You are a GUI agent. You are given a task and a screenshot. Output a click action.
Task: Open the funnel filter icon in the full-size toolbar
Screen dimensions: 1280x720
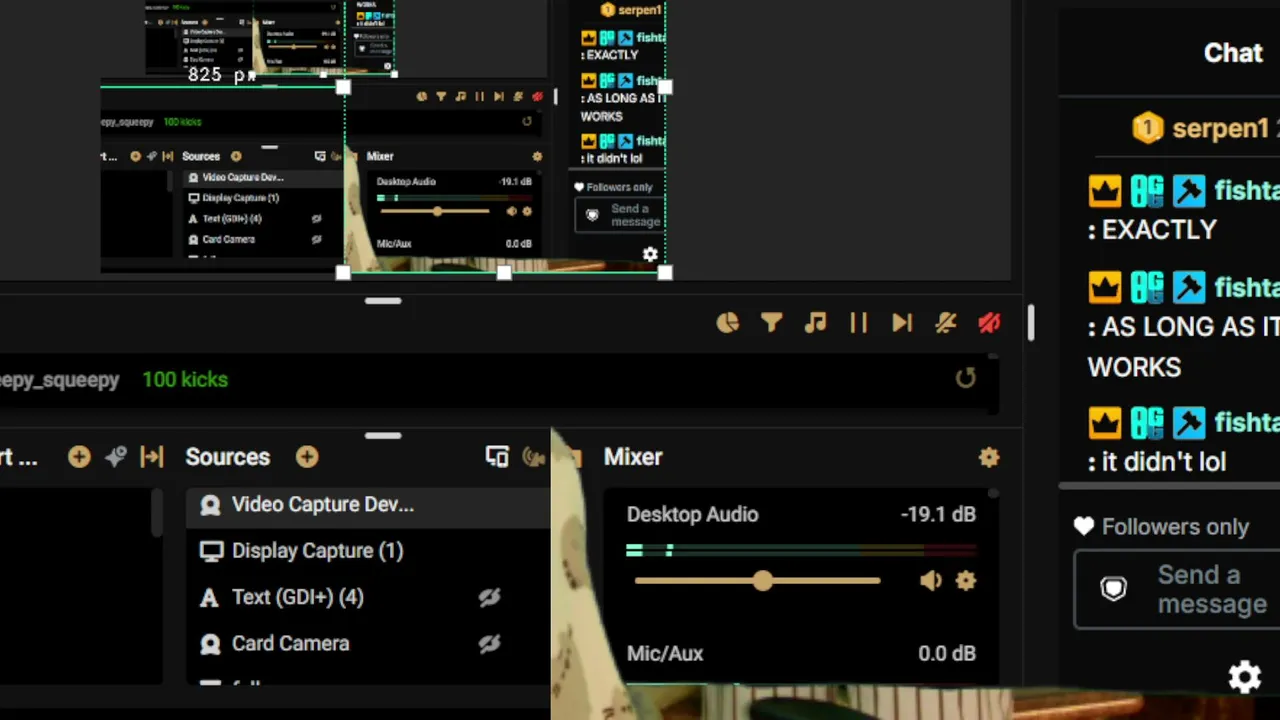tap(771, 323)
